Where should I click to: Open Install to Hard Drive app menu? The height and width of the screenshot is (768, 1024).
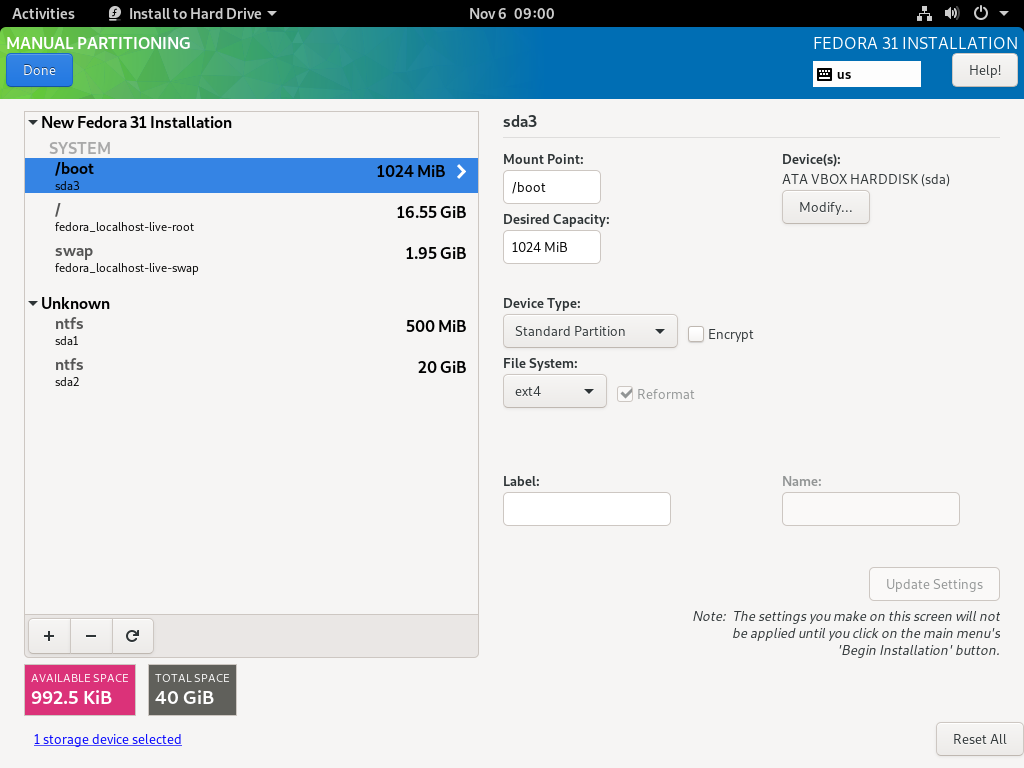(x=192, y=14)
